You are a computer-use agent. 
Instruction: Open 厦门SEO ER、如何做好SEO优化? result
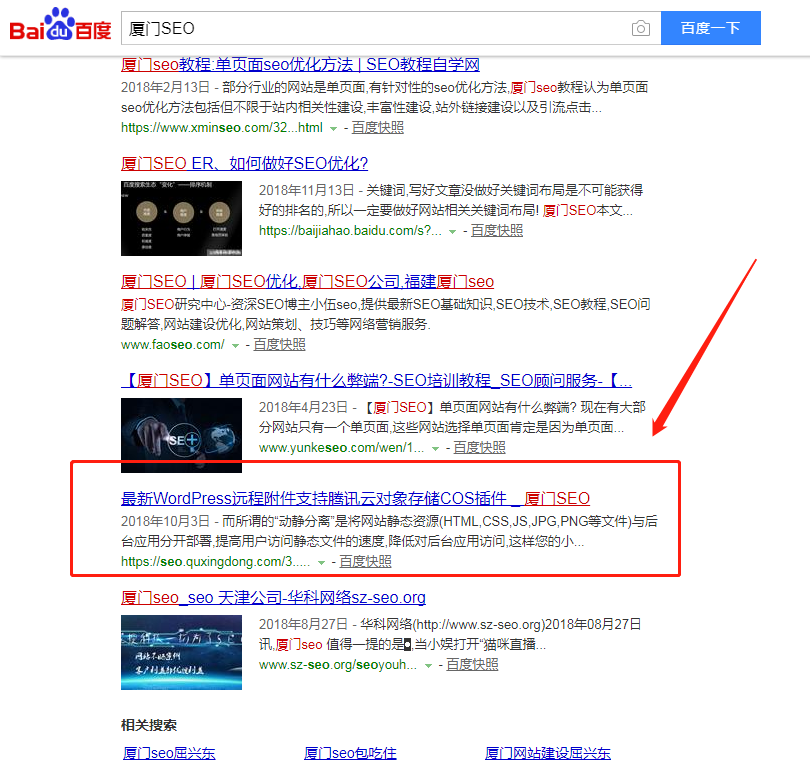(x=244, y=164)
